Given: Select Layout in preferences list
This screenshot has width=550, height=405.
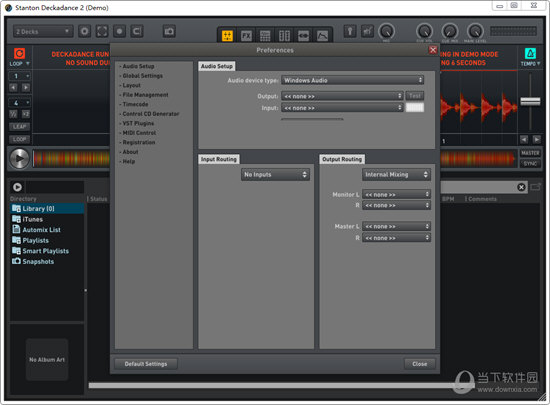Looking at the screenshot, I should (132, 85).
